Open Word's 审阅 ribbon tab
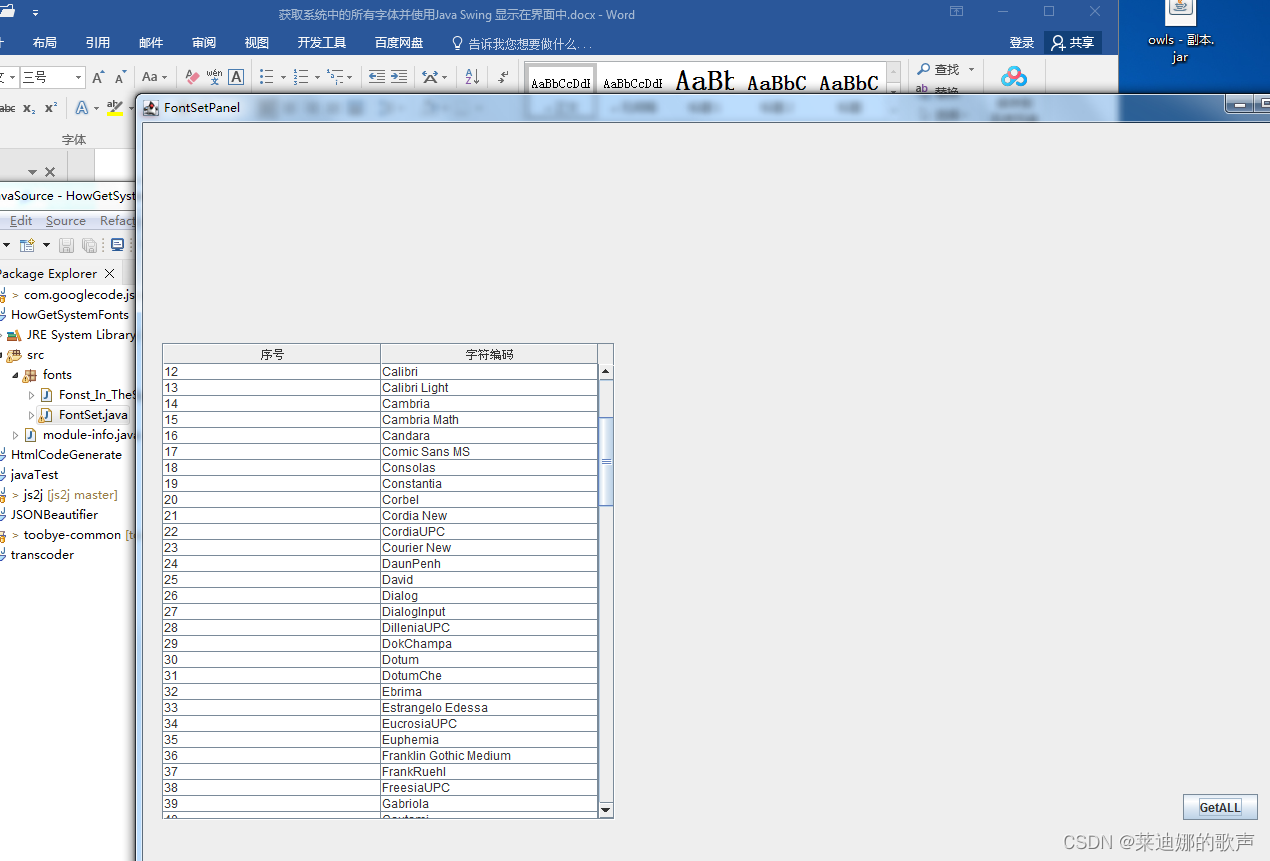 pos(204,43)
